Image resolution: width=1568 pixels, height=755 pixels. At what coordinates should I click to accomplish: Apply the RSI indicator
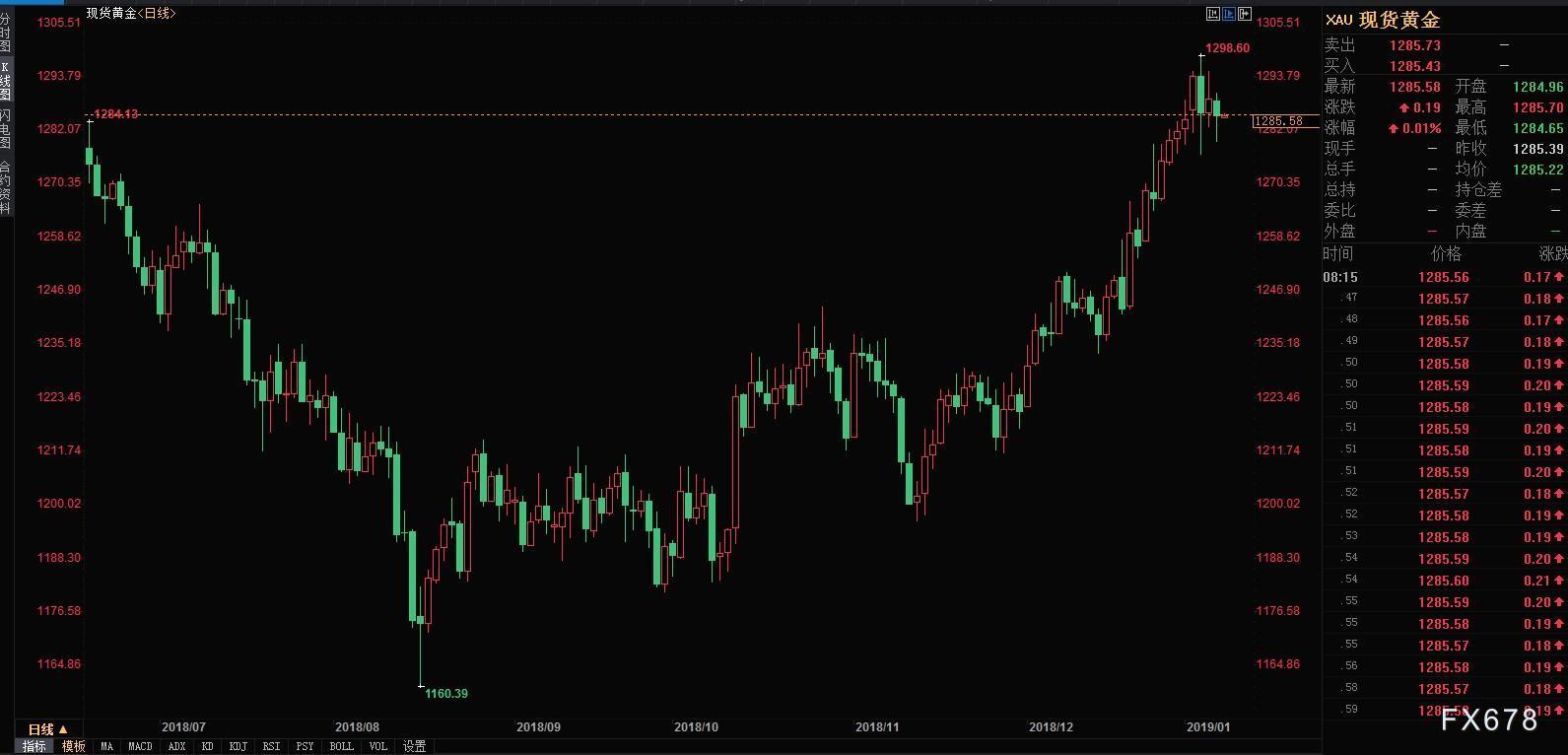pyautogui.click(x=272, y=746)
